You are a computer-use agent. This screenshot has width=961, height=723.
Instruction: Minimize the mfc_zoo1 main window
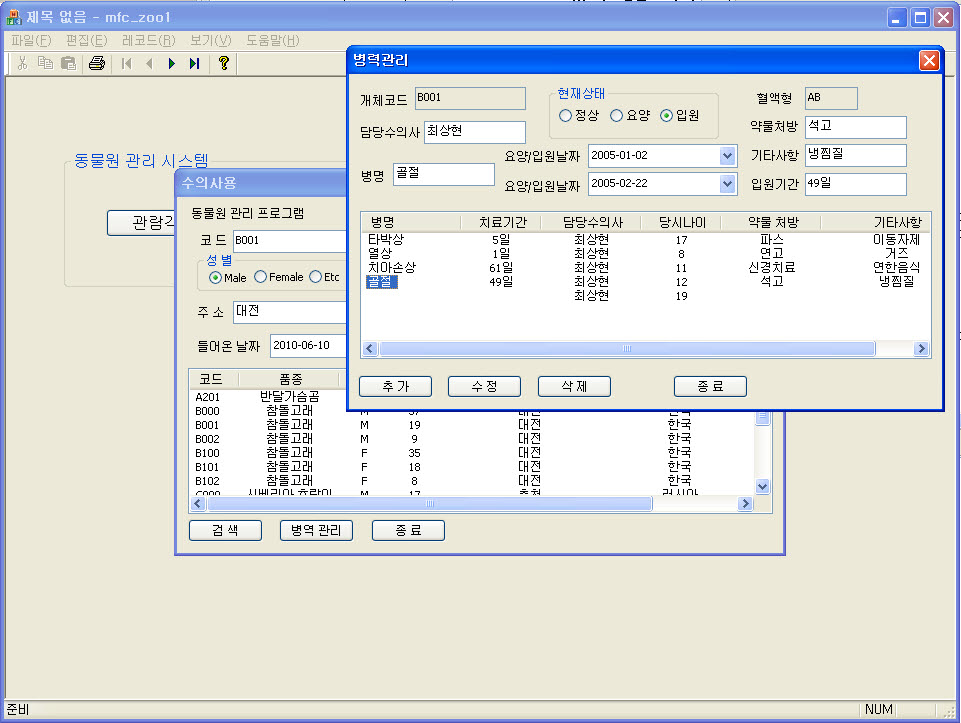pyautogui.click(x=897, y=18)
